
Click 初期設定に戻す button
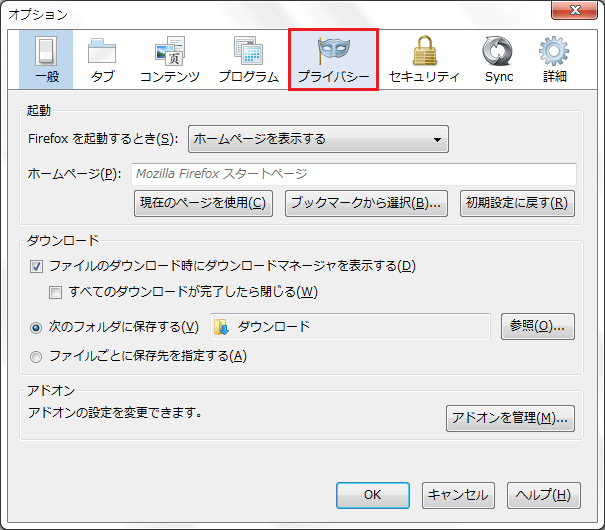point(517,203)
